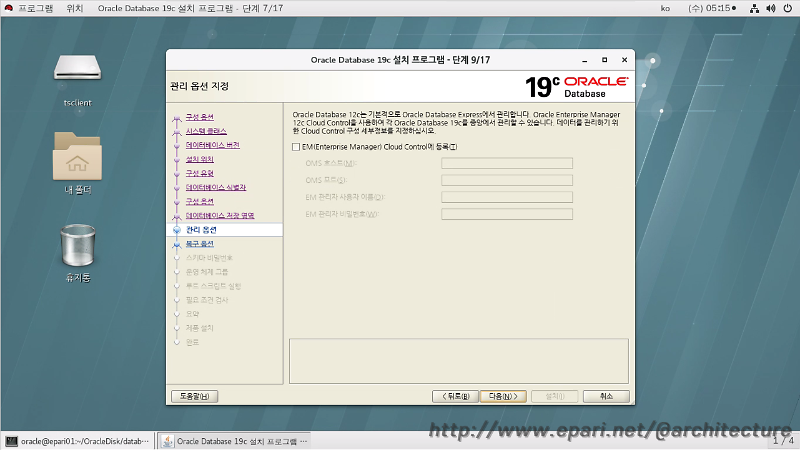800x450 pixels.
Task: Switch to Oracle Database 19c installer taskbar item
Action: pyautogui.click(x=234, y=441)
